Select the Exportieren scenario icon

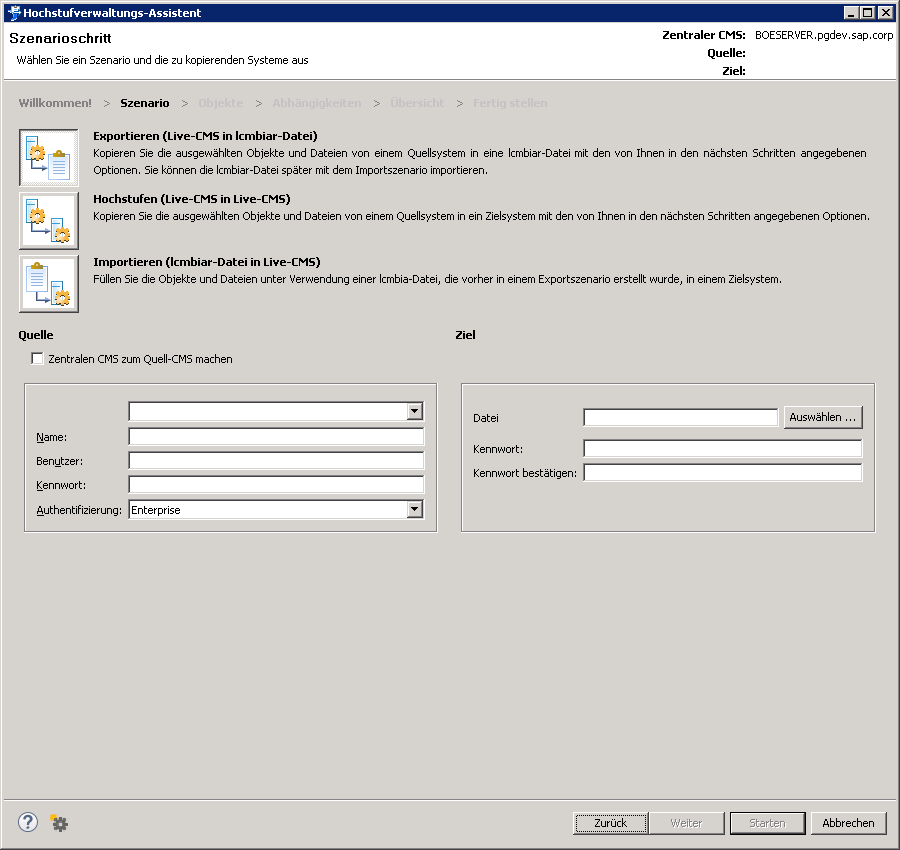pyautogui.click(x=48, y=157)
